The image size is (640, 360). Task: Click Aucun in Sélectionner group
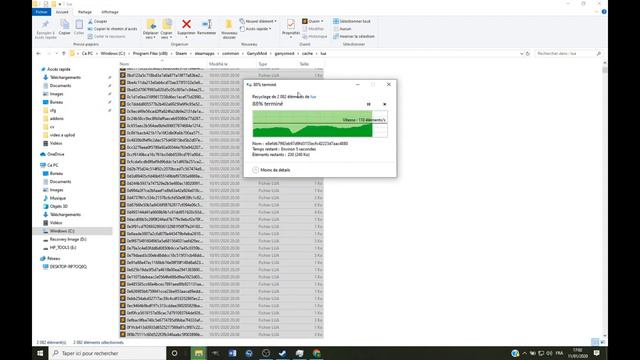pos(342,29)
